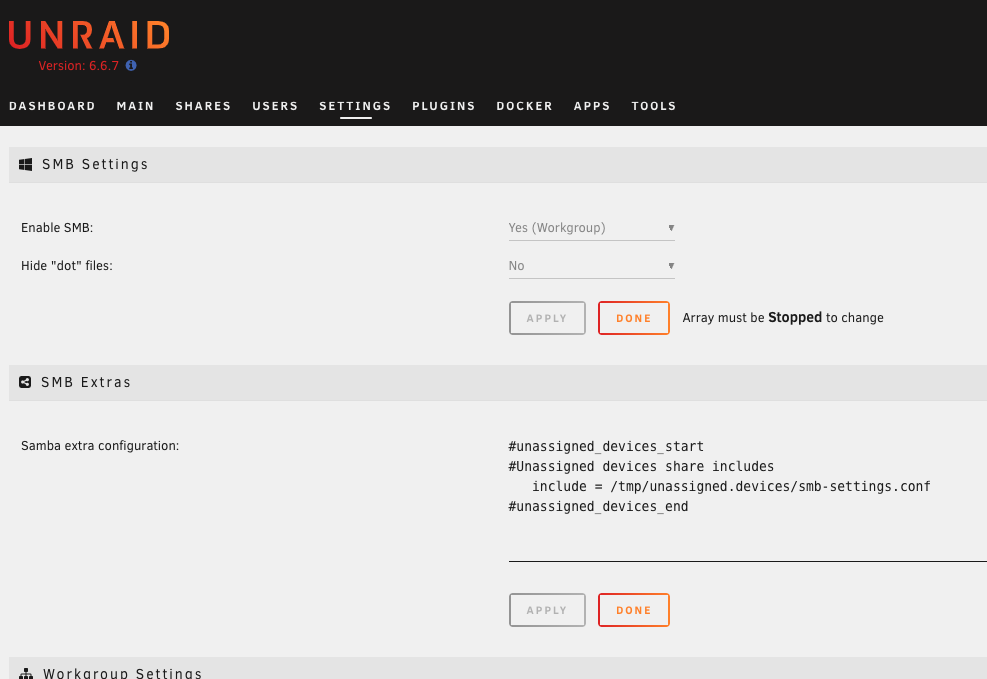This screenshot has width=987, height=679.
Task: Open the Dashboard tab
Action: tap(52, 106)
